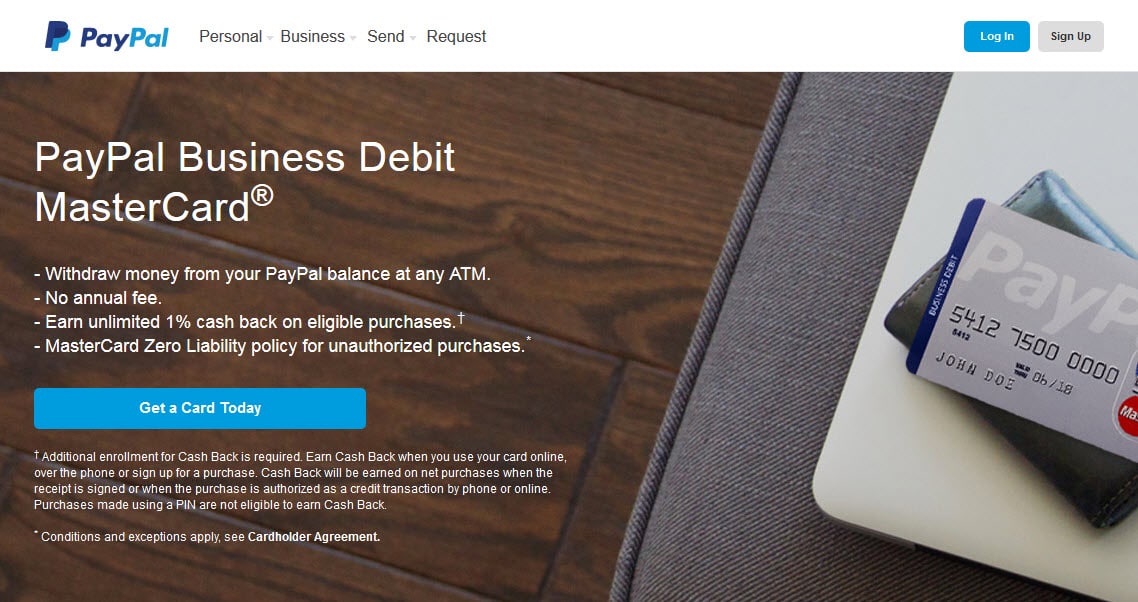Click the card number 5412 7500 0000
Screen dimensions: 1138x602
click(x=1034, y=344)
